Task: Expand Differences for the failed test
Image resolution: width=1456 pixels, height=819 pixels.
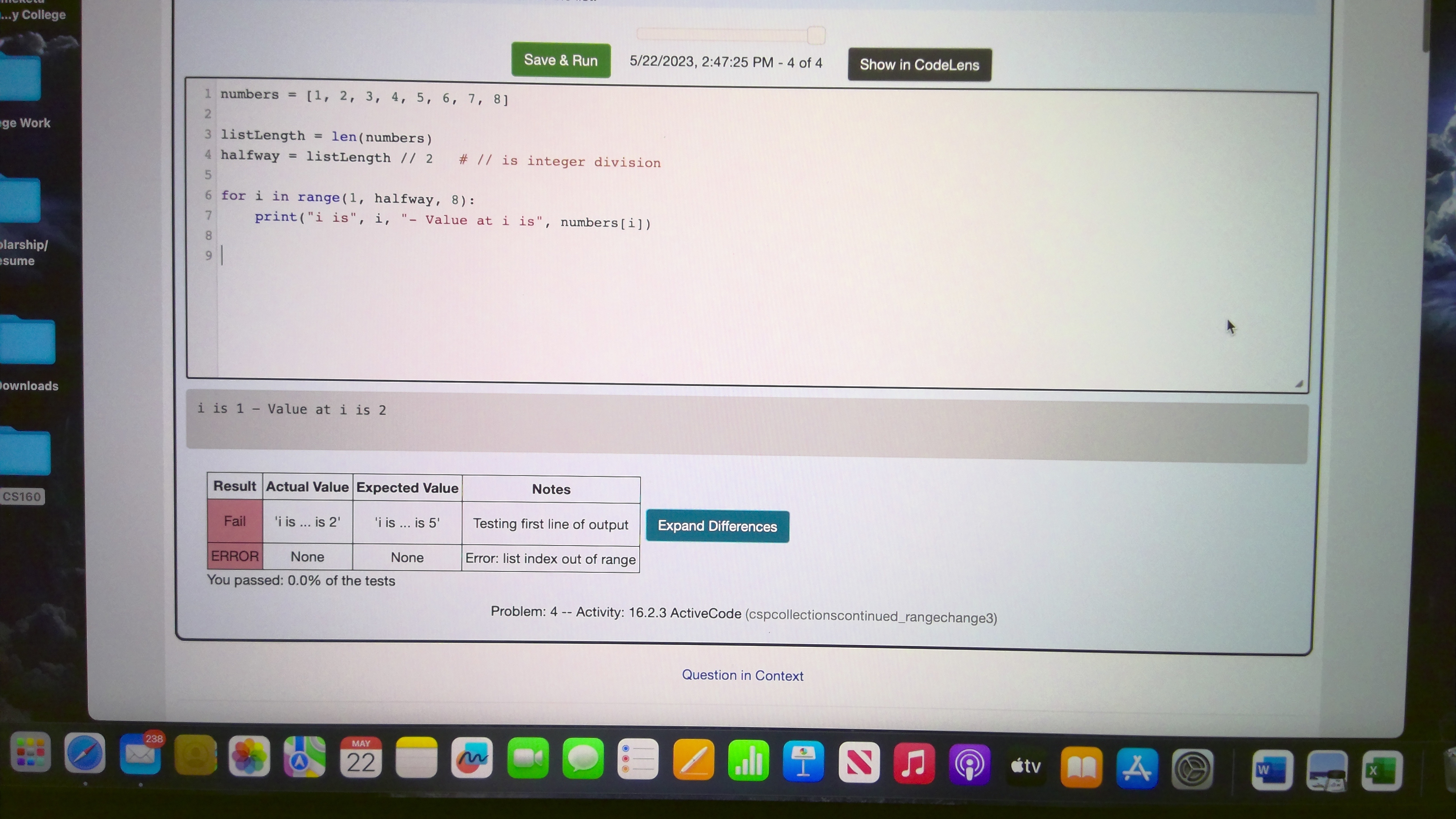Action: click(717, 526)
